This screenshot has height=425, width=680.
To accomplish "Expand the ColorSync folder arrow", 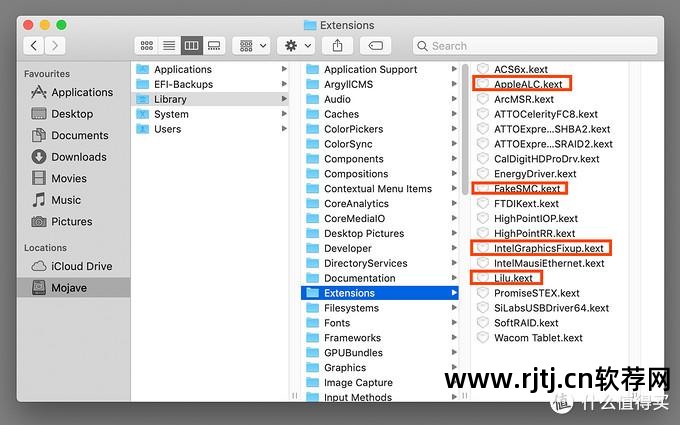I will coord(454,144).
